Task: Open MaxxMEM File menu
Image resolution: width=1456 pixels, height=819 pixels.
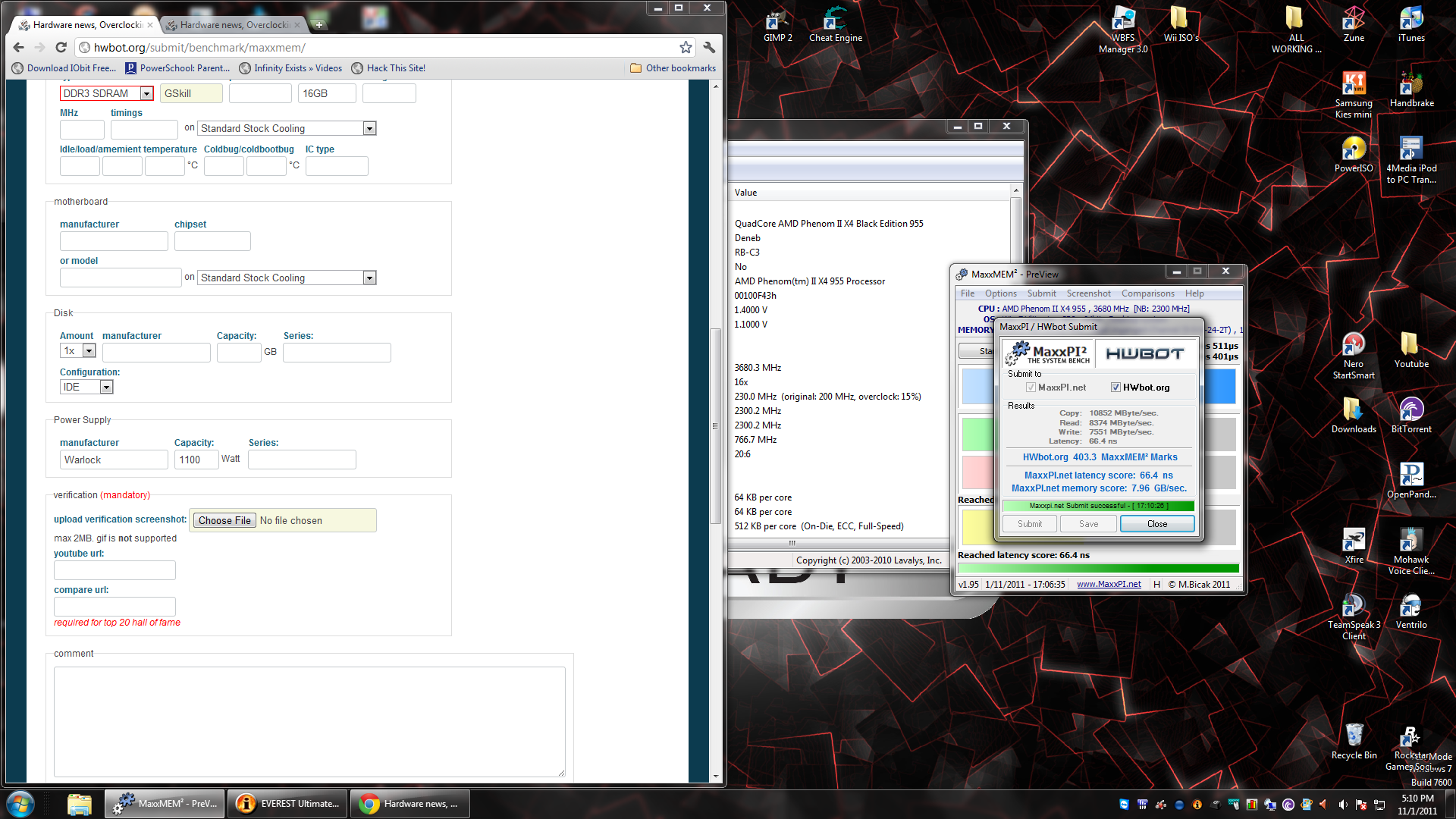Action: (968, 293)
